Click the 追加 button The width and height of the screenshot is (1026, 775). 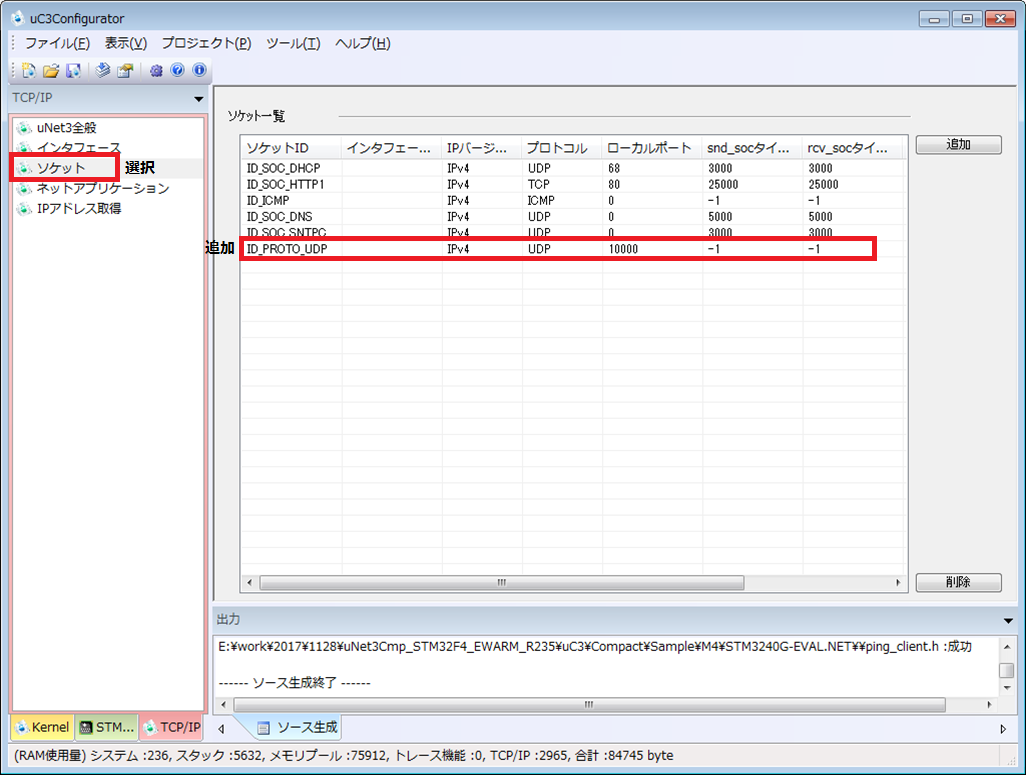958,144
